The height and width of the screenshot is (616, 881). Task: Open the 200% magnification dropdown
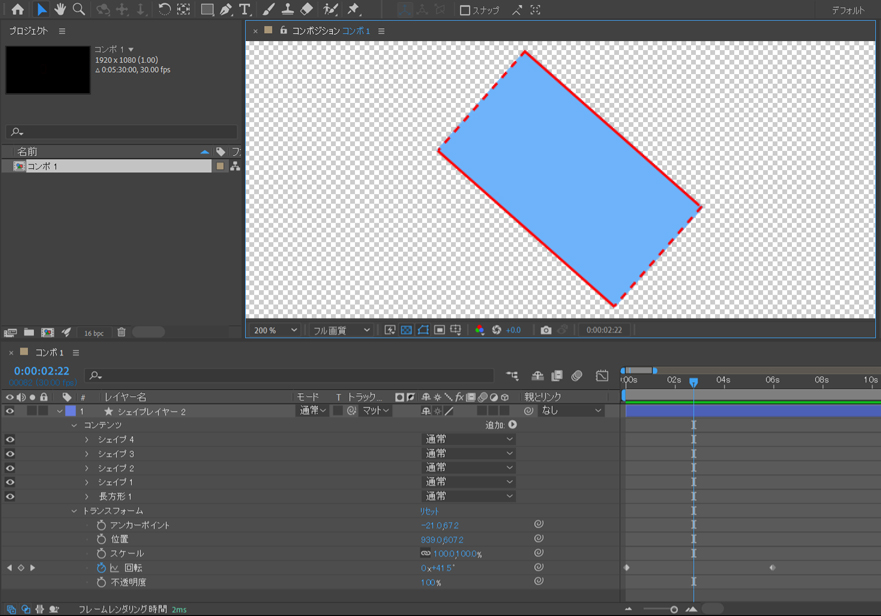coord(276,330)
